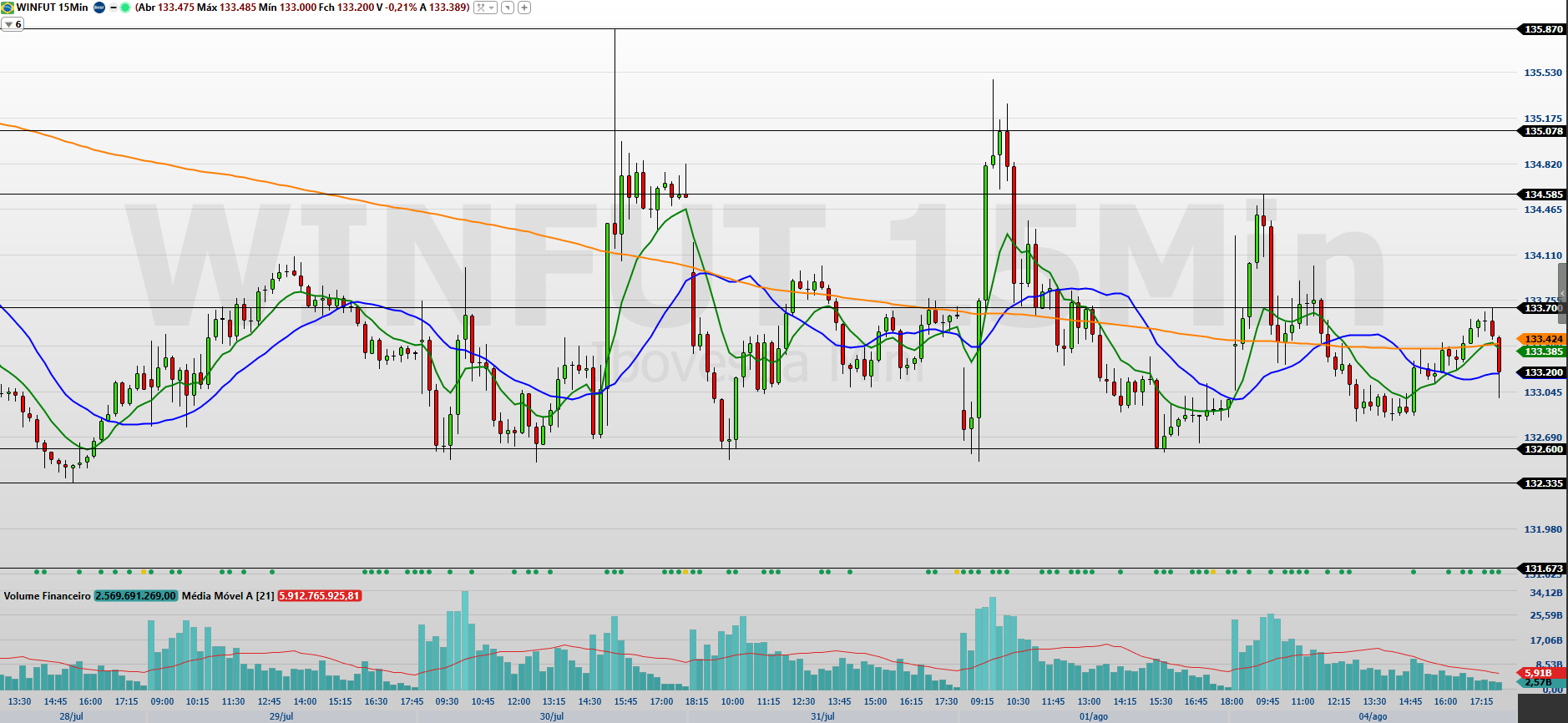Click the 134.110 price axis label
Image resolution: width=1568 pixels, height=723 pixels.
[1543, 255]
